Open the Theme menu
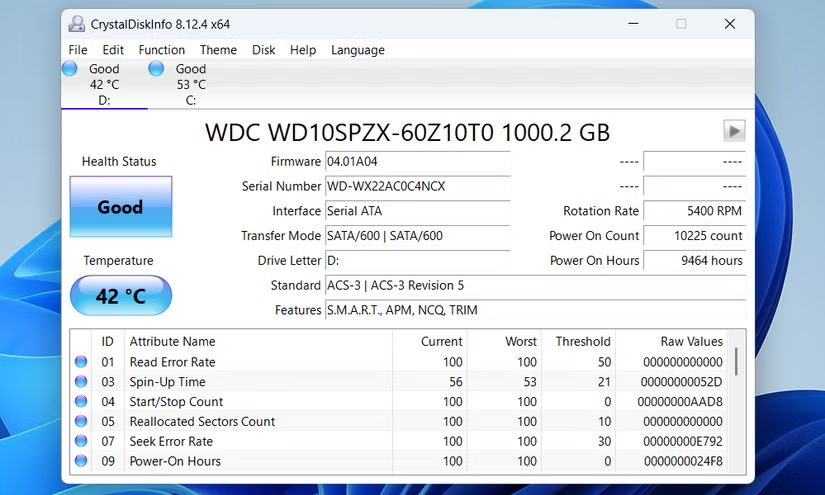The image size is (825, 495). pyautogui.click(x=218, y=50)
